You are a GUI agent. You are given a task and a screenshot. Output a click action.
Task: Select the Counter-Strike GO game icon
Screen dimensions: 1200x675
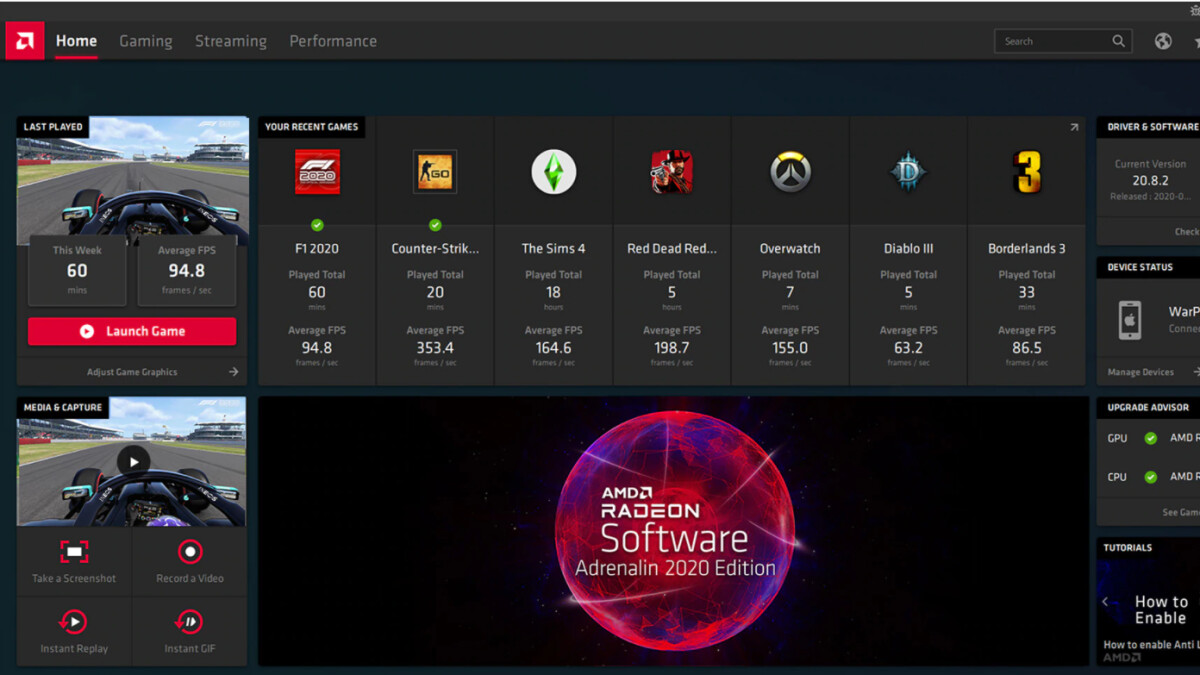[x=435, y=172]
